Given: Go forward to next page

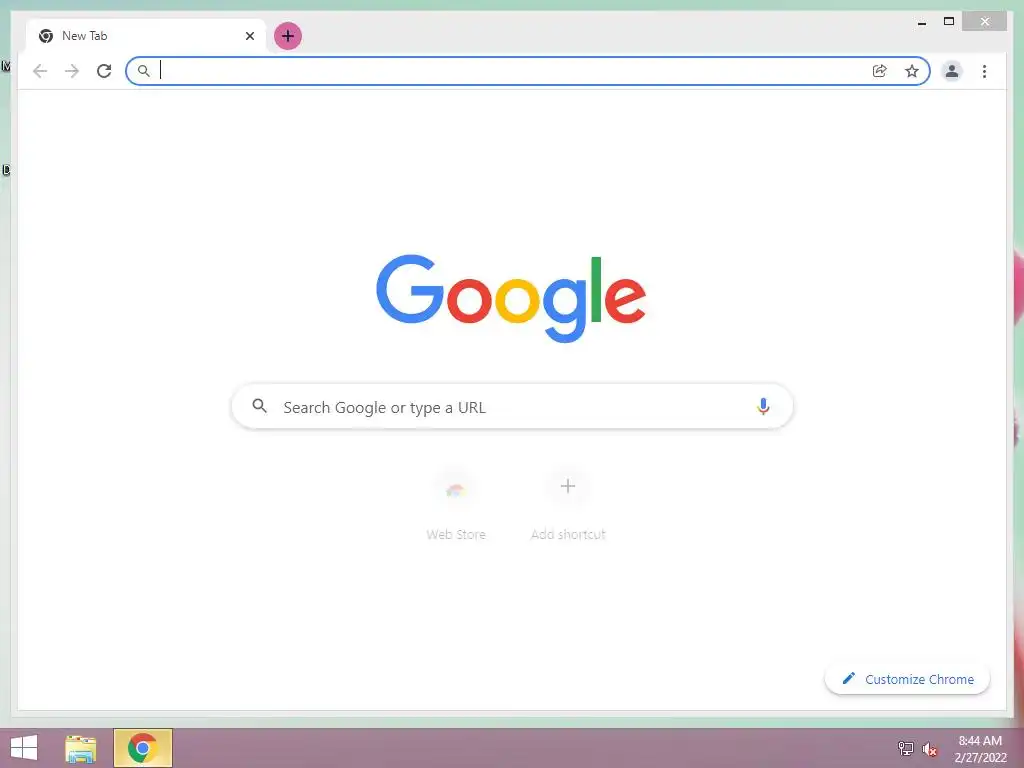Looking at the screenshot, I should pos(72,71).
